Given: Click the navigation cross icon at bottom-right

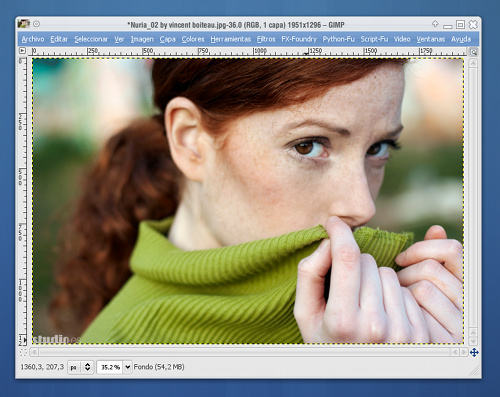Looking at the screenshot, I should (x=474, y=352).
